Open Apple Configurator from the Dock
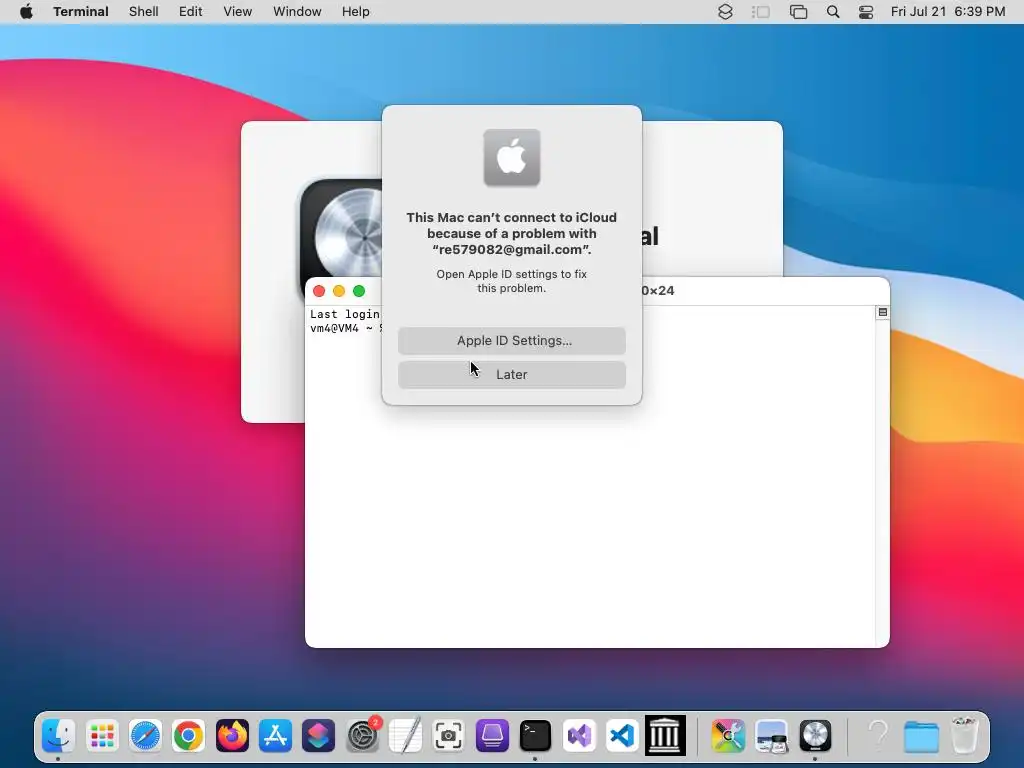Viewport: 1024px width, 768px height. pos(492,736)
